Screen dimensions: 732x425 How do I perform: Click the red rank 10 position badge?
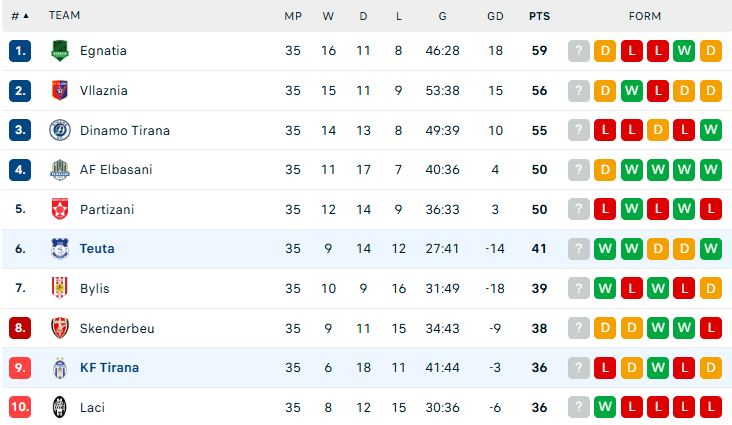click(x=21, y=407)
